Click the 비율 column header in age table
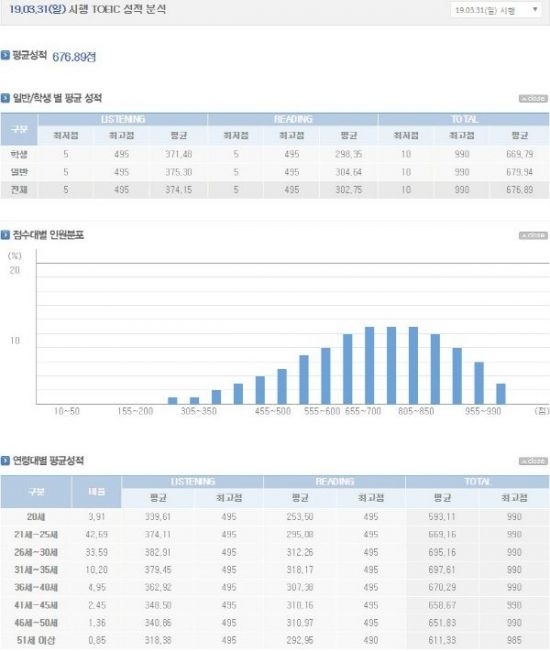Screen dimensions: 550x651 96,492
